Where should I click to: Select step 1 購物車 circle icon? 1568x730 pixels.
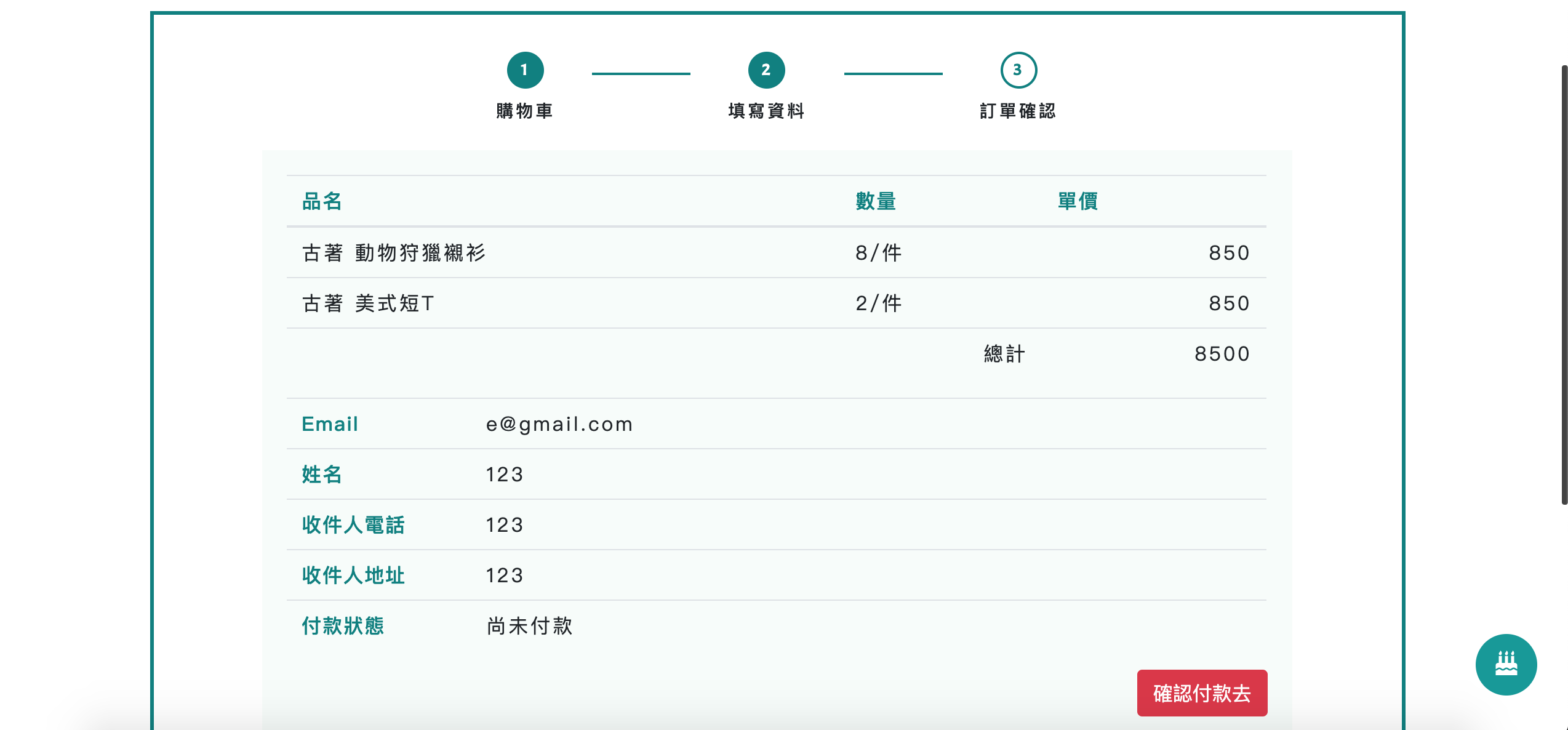point(524,70)
